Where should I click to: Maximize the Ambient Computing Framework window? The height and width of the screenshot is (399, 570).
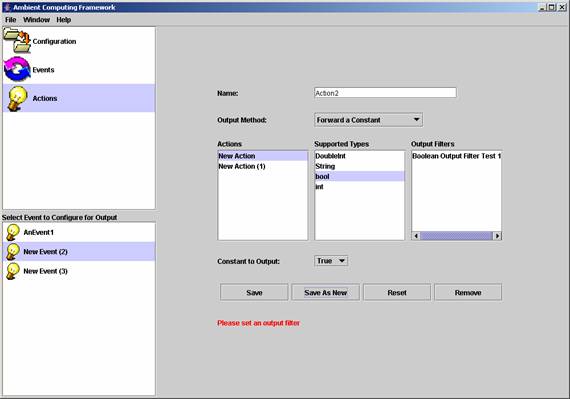(552, 7)
